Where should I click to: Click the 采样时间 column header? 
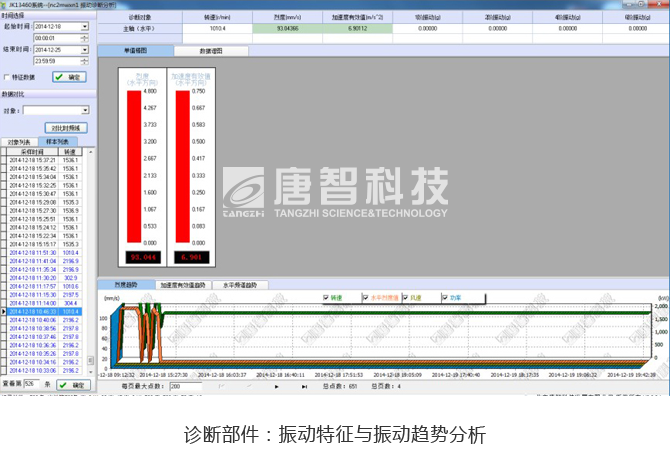pyautogui.click(x=32, y=152)
